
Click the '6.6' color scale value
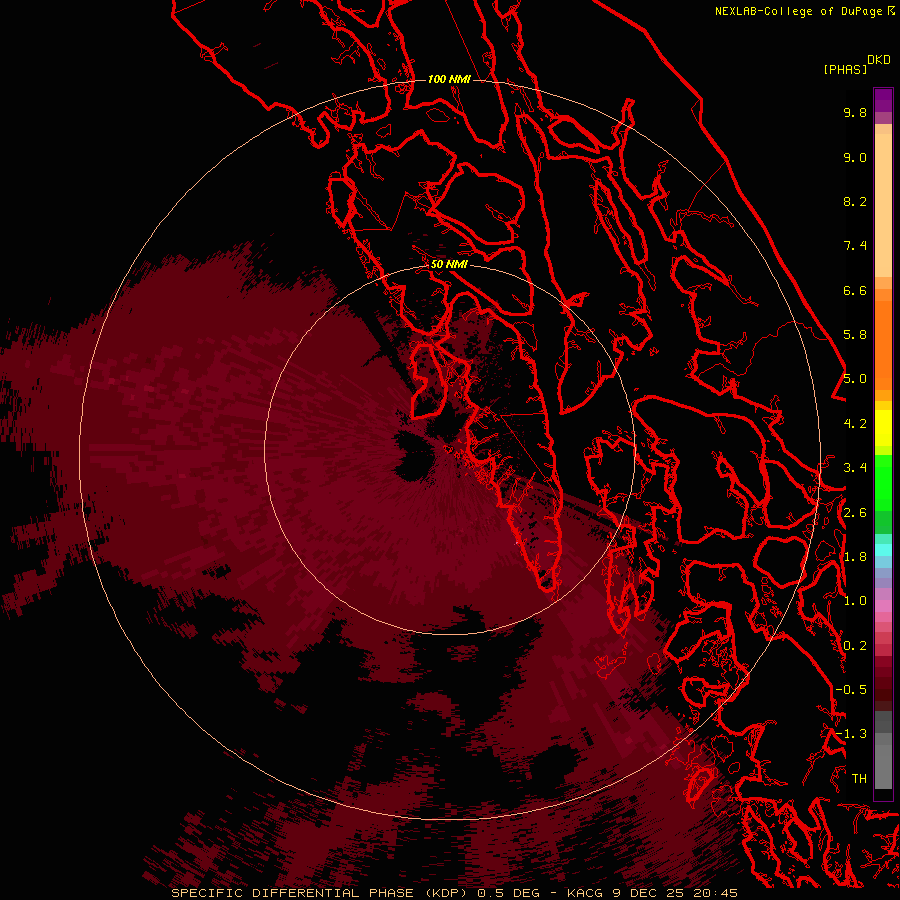pos(855,290)
